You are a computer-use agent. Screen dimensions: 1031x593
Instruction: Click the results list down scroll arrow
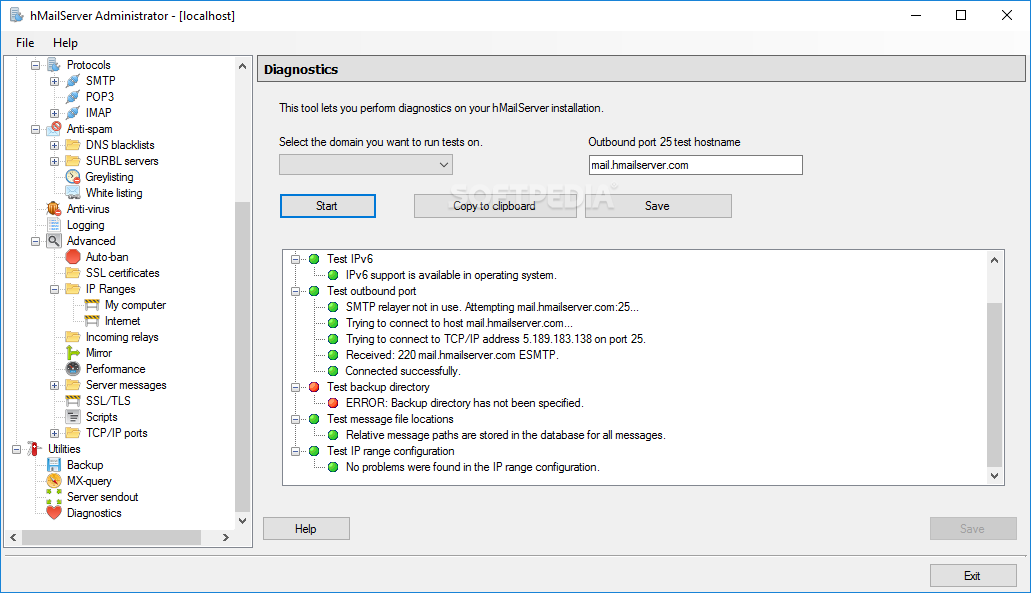pyautogui.click(x=994, y=475)
